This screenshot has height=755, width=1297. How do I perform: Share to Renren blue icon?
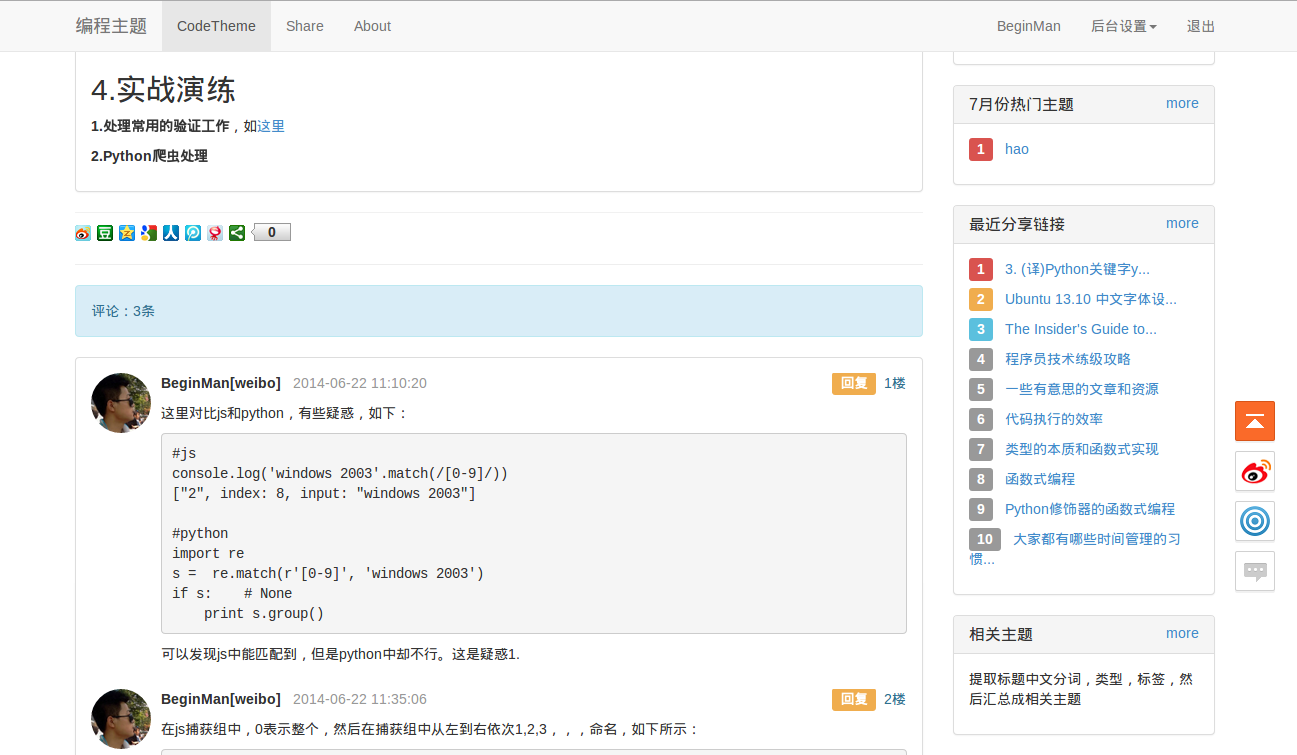coord(171,233)
